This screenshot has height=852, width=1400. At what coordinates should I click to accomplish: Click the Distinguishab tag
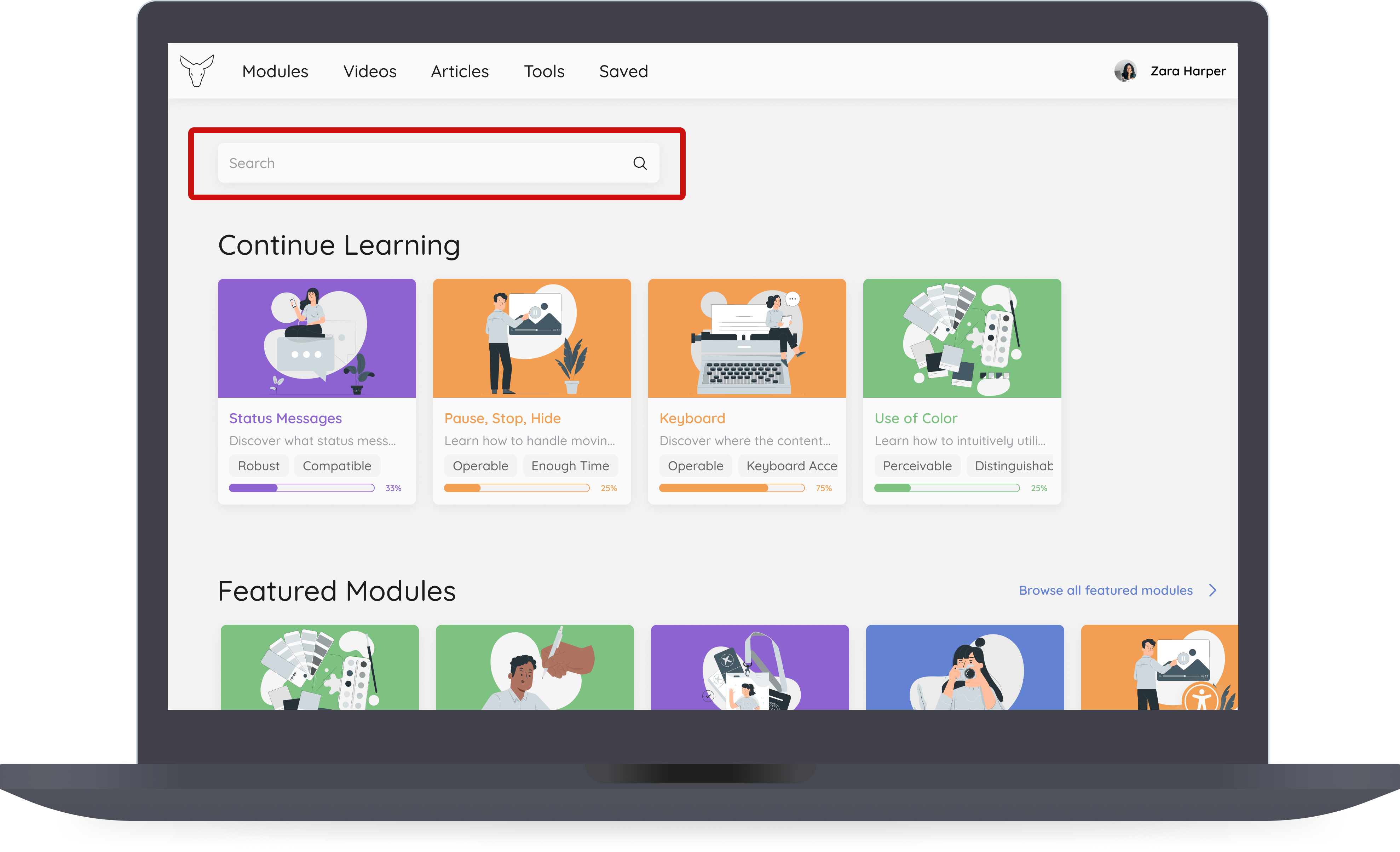[x=1010, y=466]
